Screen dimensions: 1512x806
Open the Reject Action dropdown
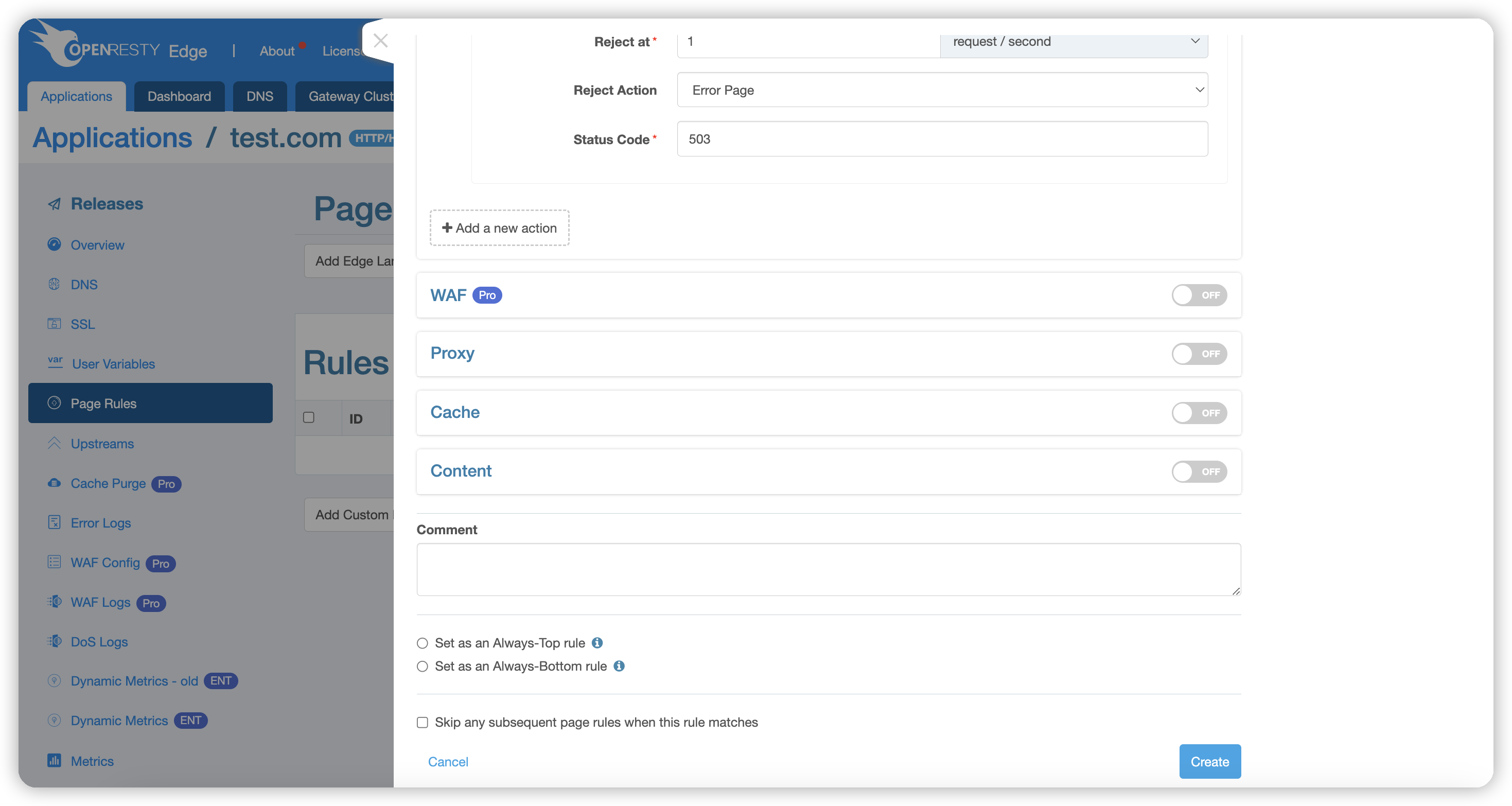coord(942,90)
